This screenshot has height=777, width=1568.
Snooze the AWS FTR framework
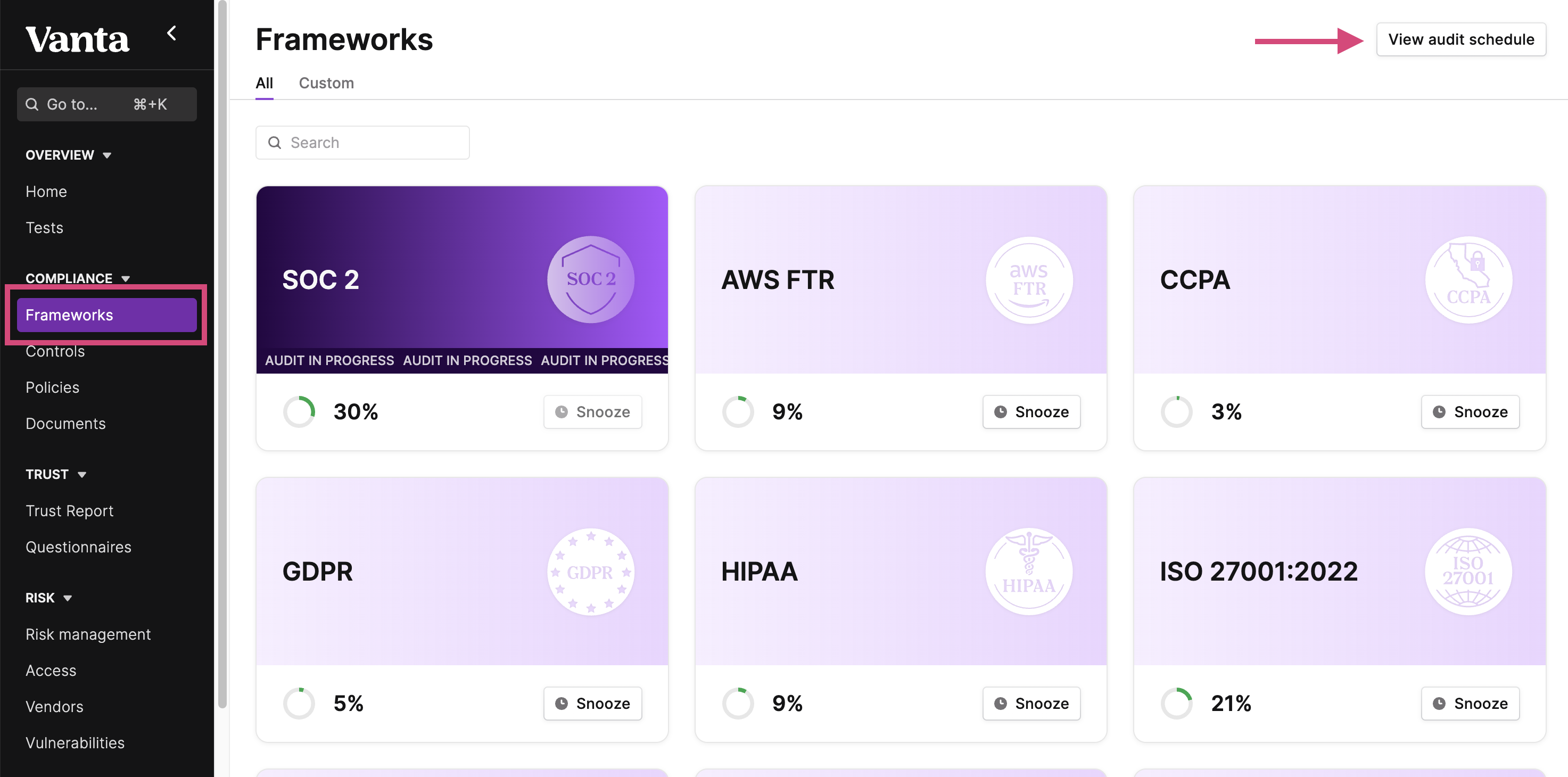[x=1031, y=412]
